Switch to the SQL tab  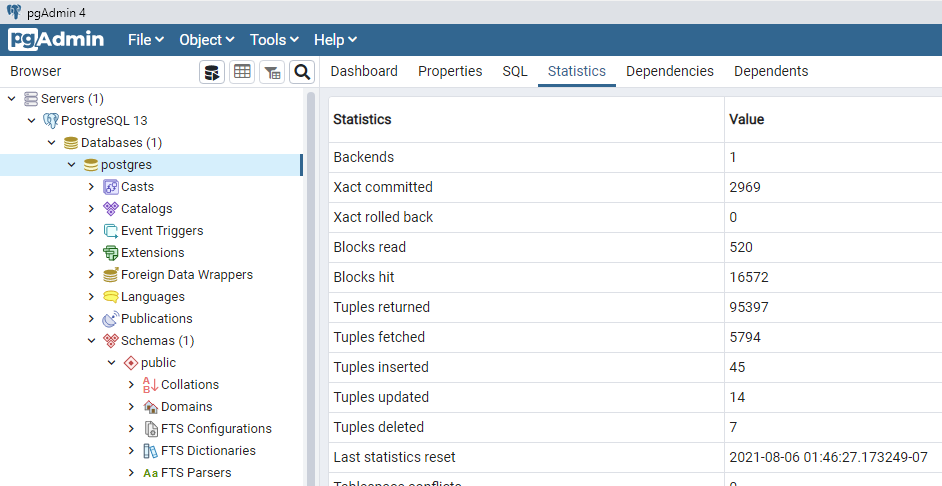click(515, 71)
